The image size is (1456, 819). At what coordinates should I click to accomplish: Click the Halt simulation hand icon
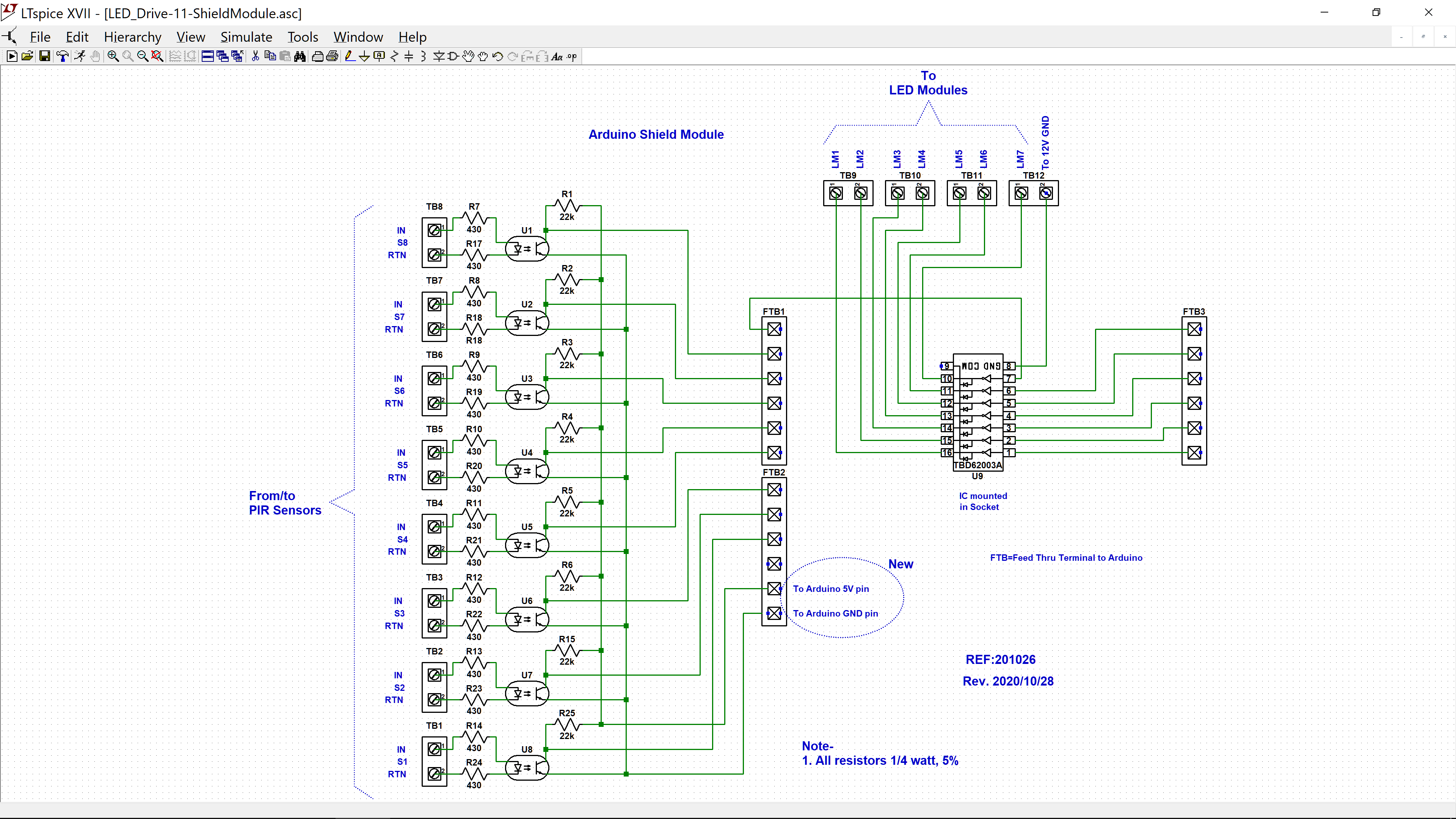click(x=95, y=56)
